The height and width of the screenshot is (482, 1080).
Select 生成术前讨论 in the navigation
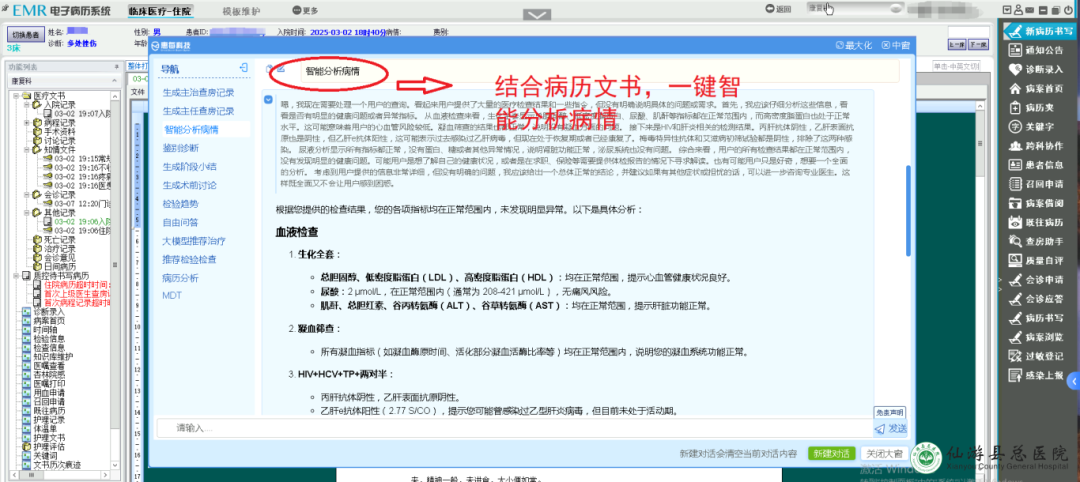point(189,185)
